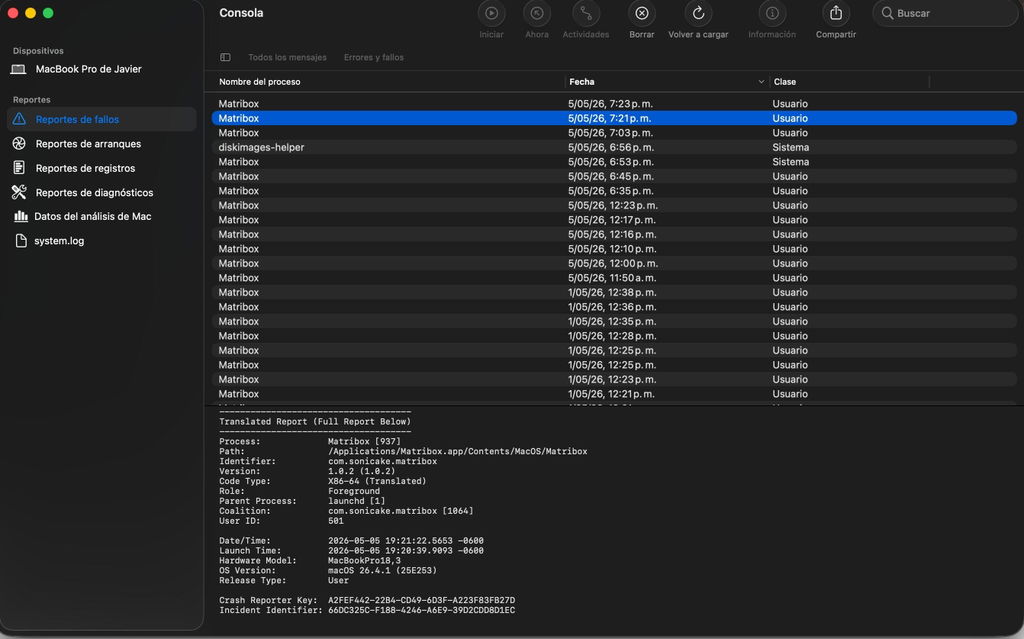
Task: Open the Actividades toolbar icon
Action: (586, 13)
